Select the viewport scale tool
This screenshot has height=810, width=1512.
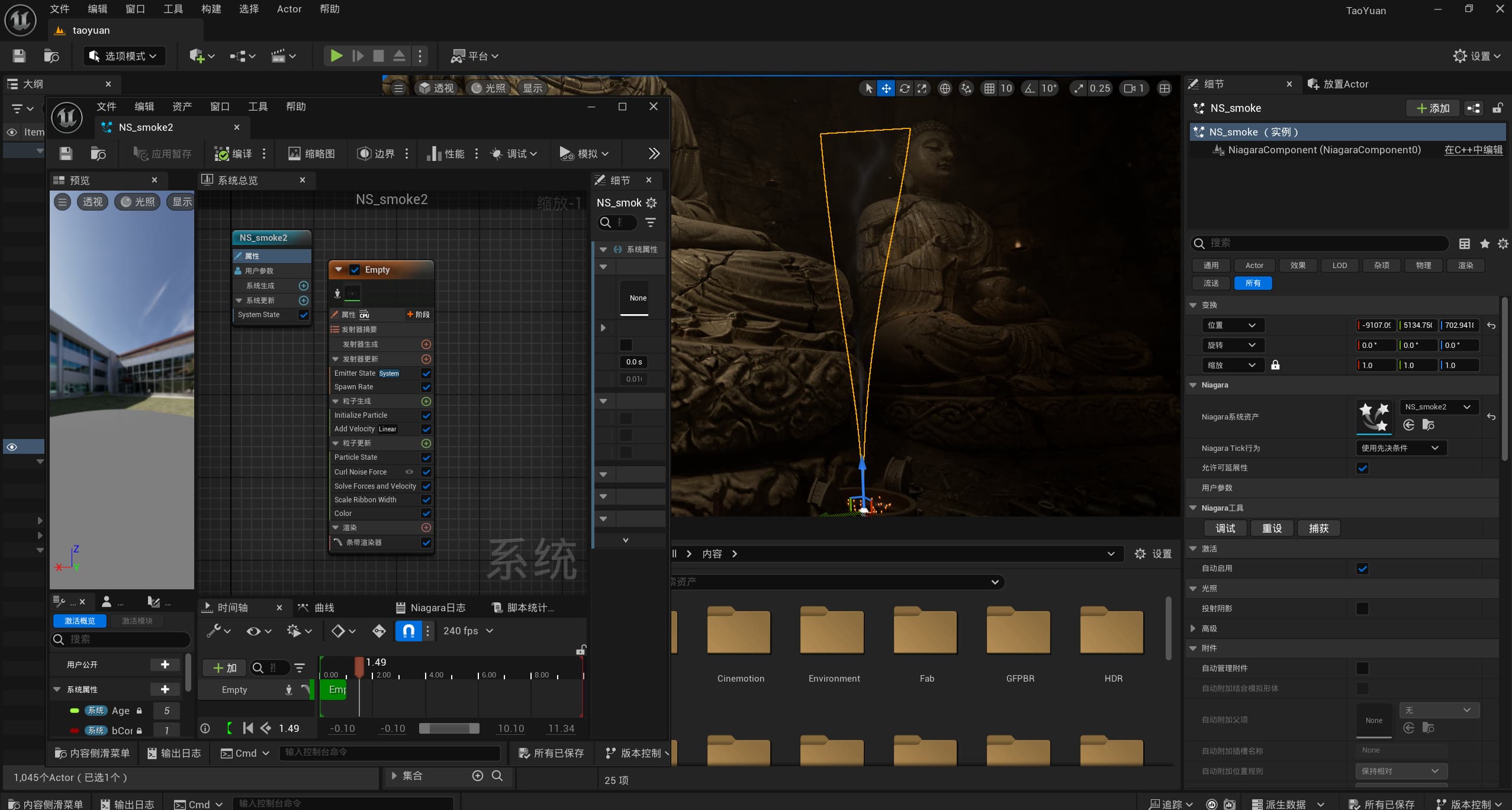922,88
